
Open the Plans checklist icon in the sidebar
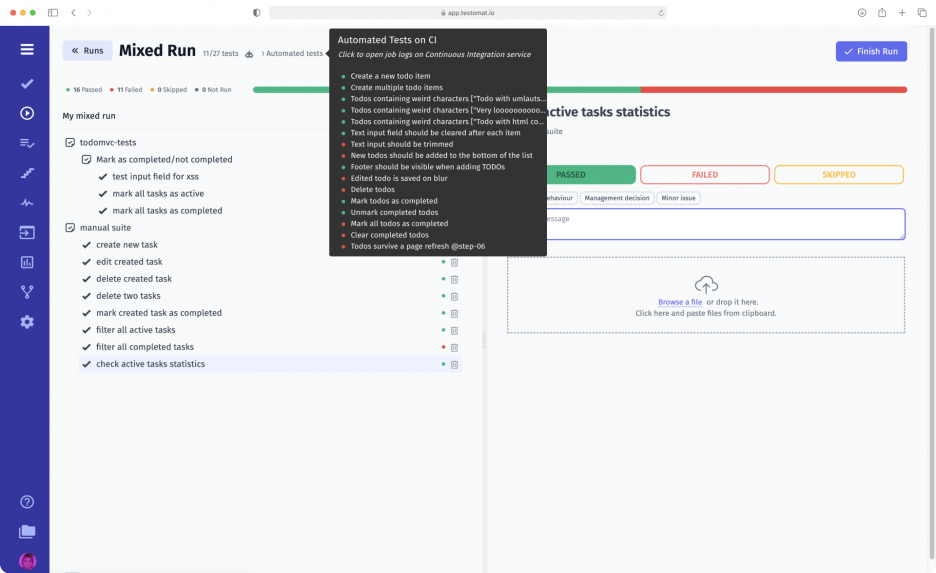click(x=27, y=143)
